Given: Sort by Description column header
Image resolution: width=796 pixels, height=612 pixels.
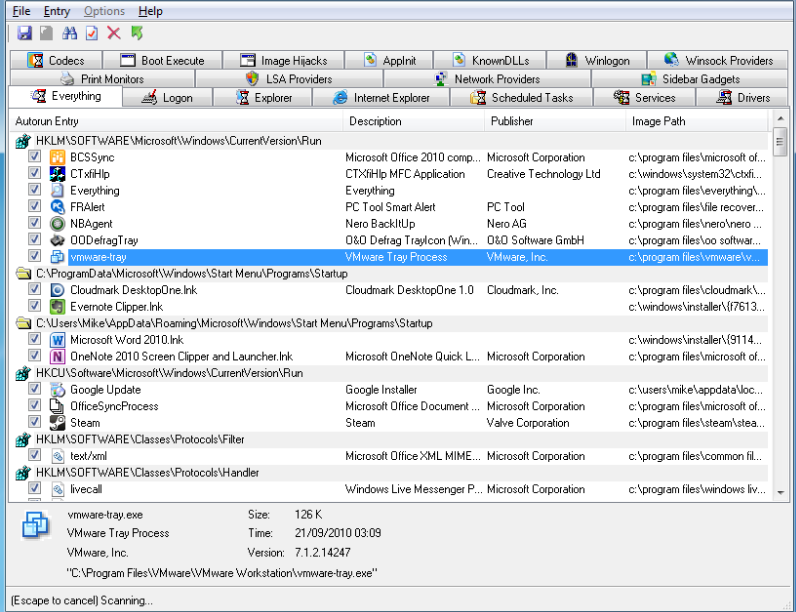Looking at the screenshot, I should coord(414,121).
